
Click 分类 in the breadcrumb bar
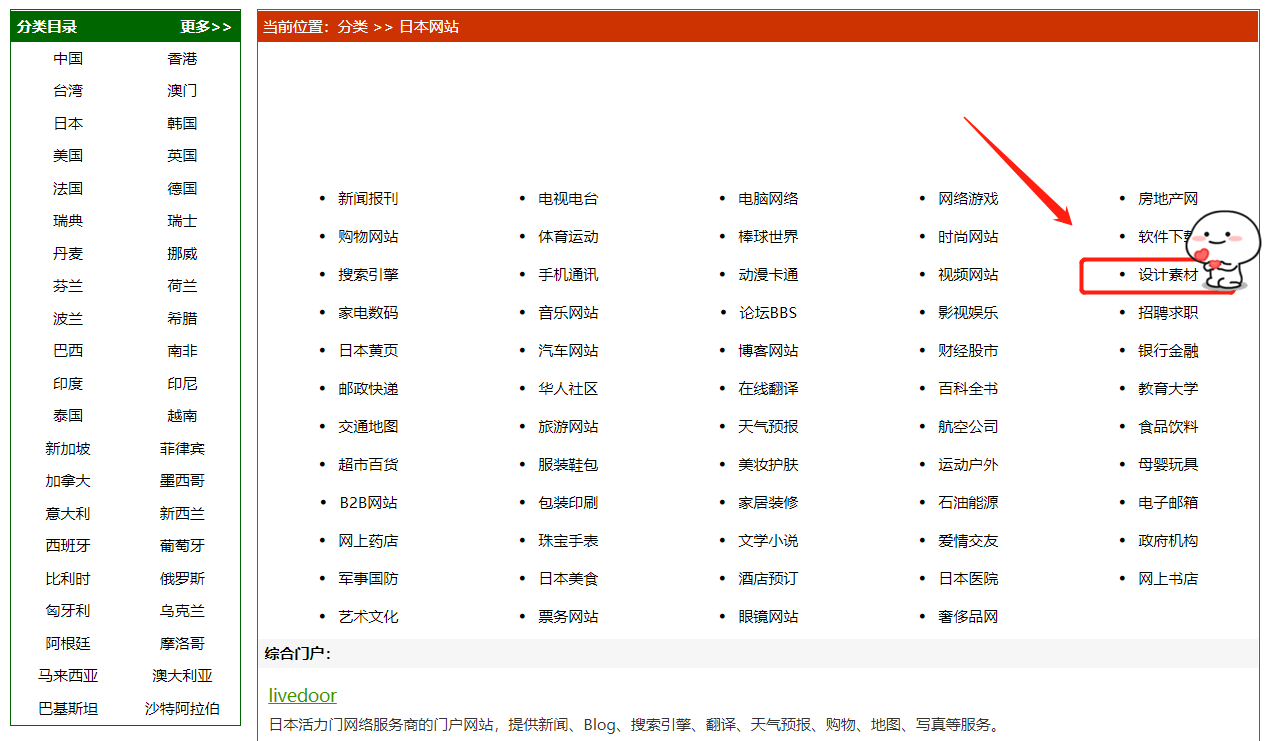pyautogui.click(x=352, y=27)
